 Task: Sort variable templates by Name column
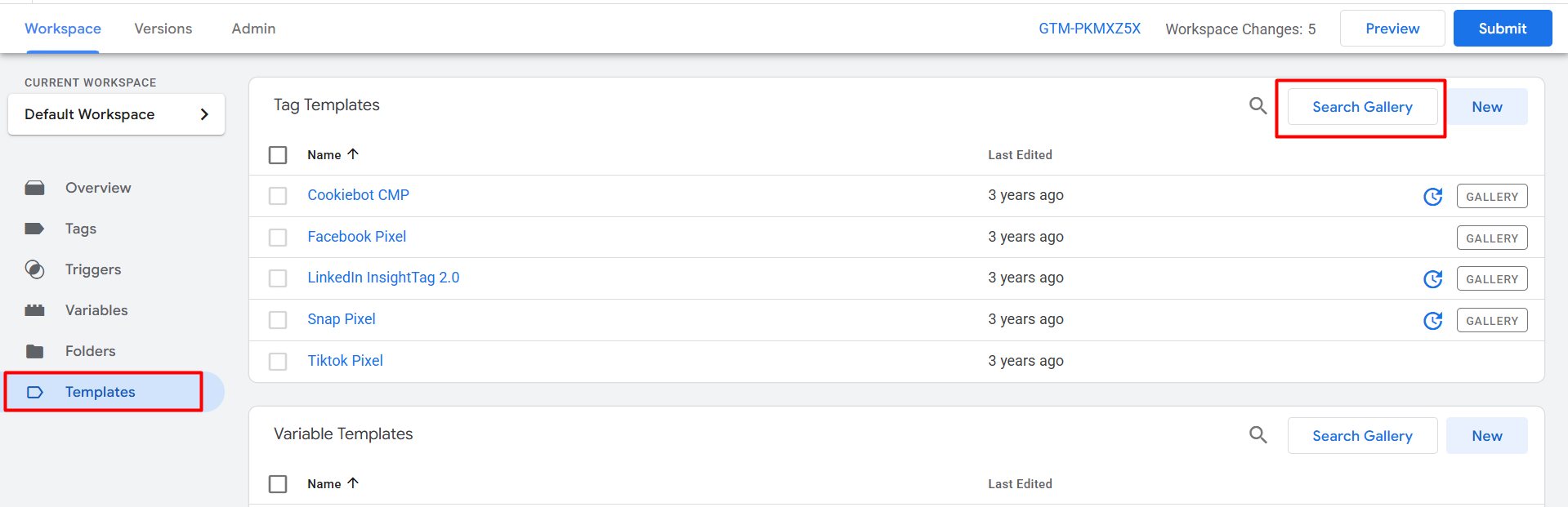coord(324,484)
